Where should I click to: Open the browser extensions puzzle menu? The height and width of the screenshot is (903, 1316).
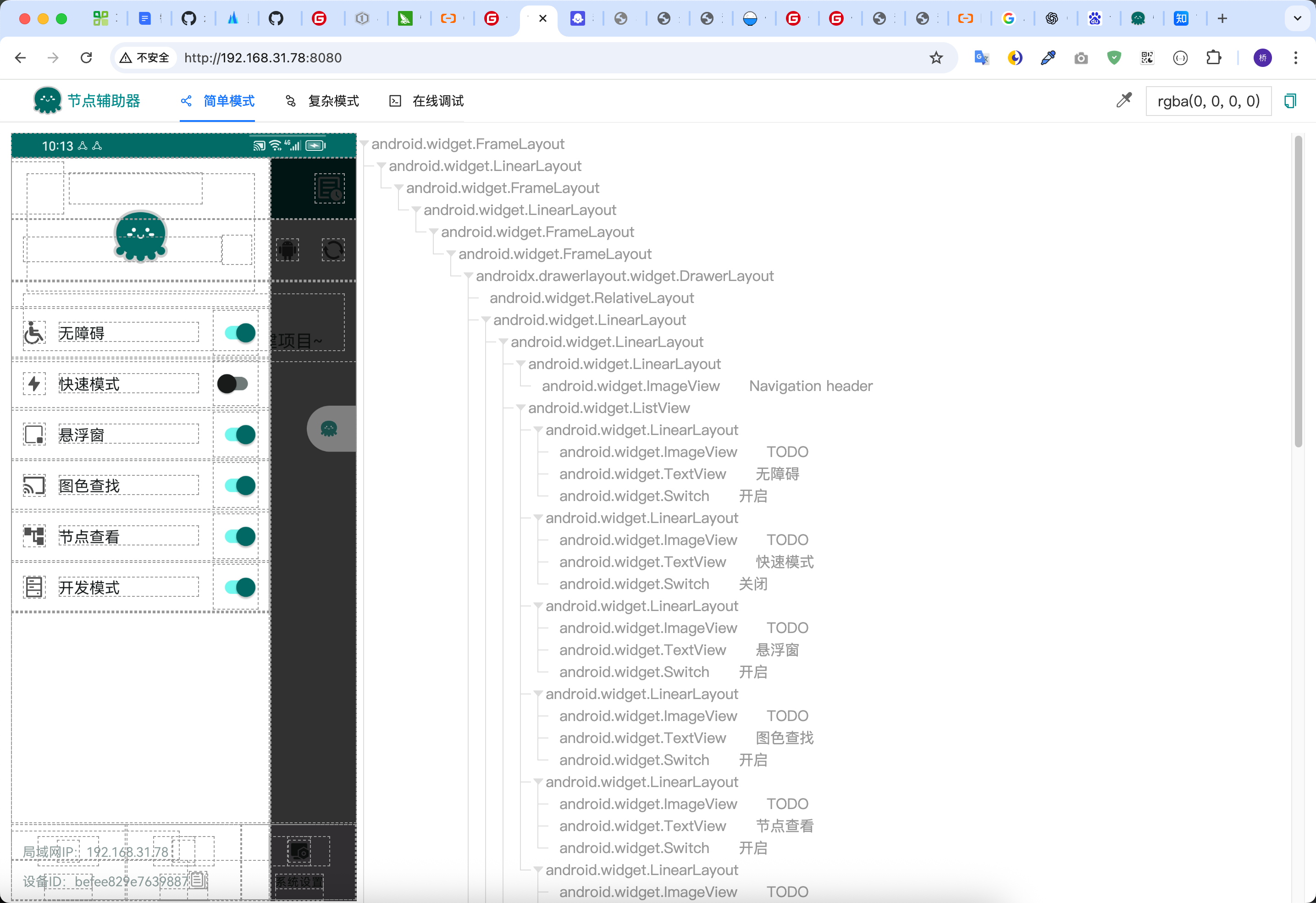pyautogui.click(x=1213, y=58)
